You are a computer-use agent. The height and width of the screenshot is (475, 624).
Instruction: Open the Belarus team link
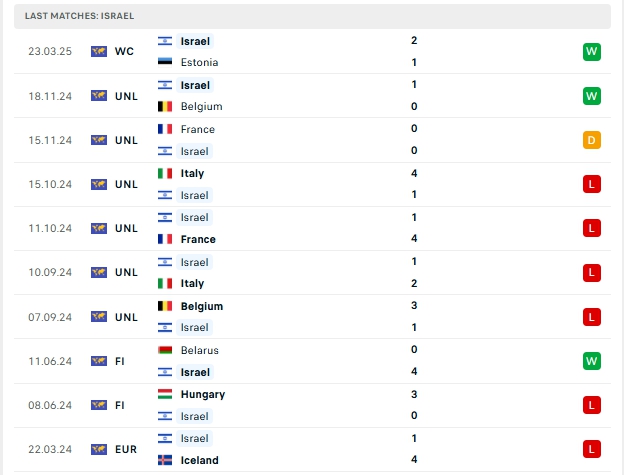pos(200,350)
